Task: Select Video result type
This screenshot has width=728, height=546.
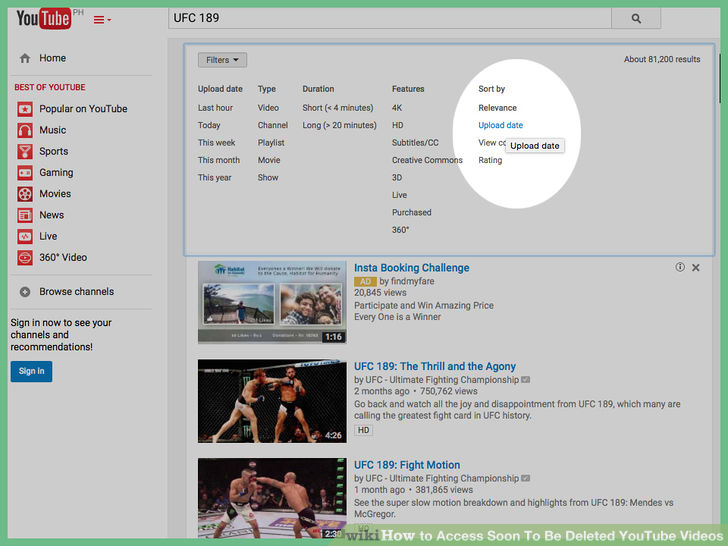Action: pos(268,108)
